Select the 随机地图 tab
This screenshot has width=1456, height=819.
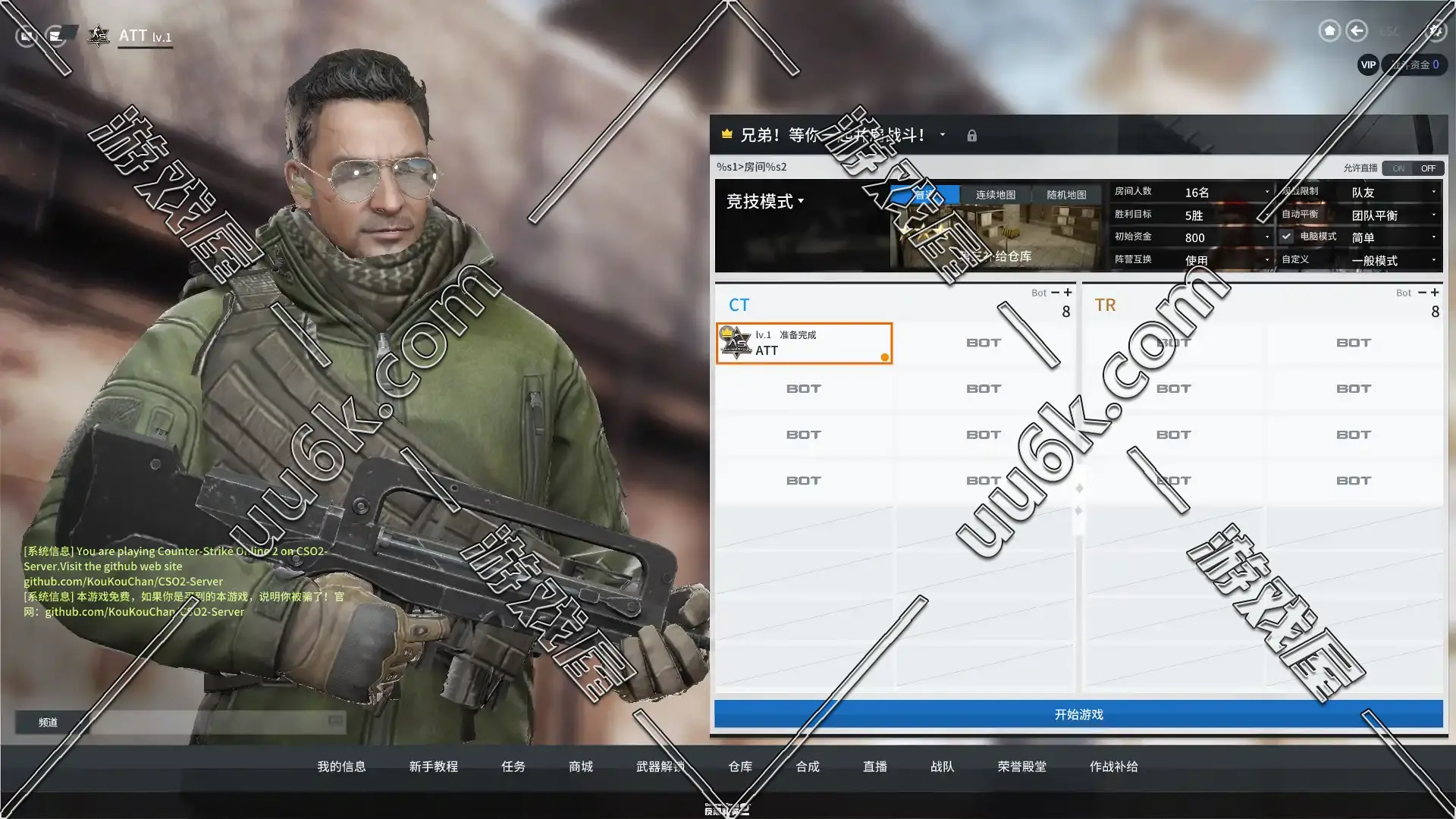point(1066,195)
